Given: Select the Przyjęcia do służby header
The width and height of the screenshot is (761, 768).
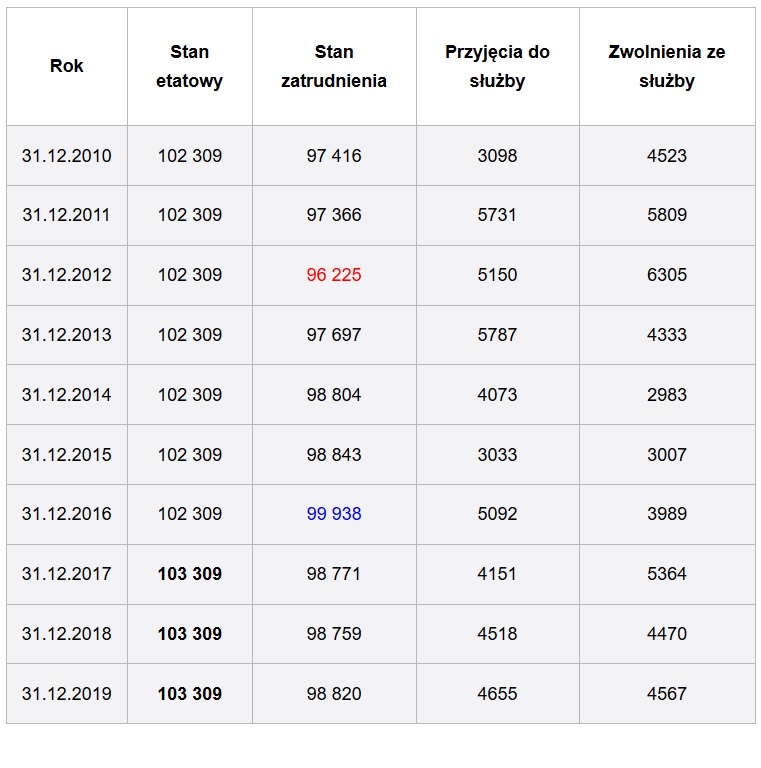Looking at the screenshot, I should (497, 66).
